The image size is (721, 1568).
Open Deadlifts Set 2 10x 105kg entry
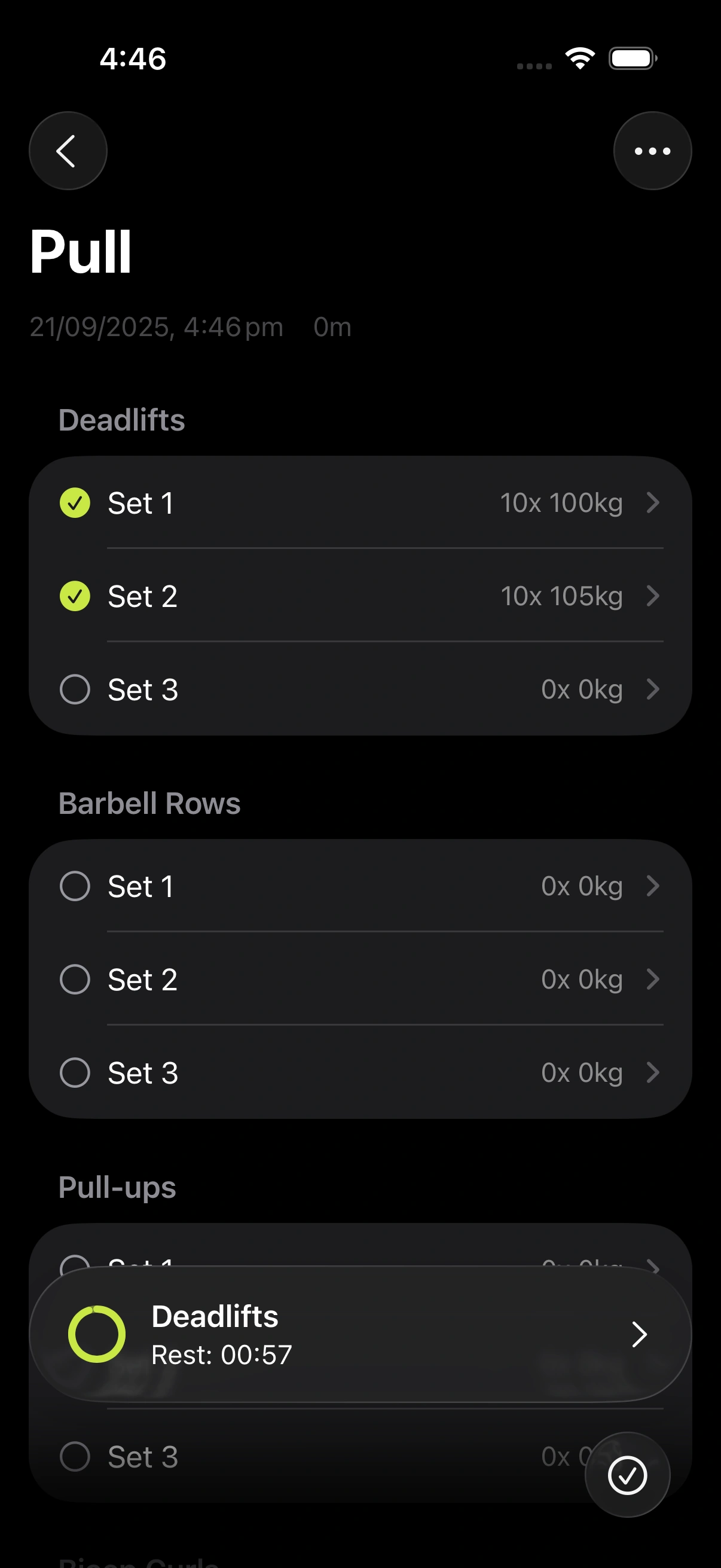point(561,596)
